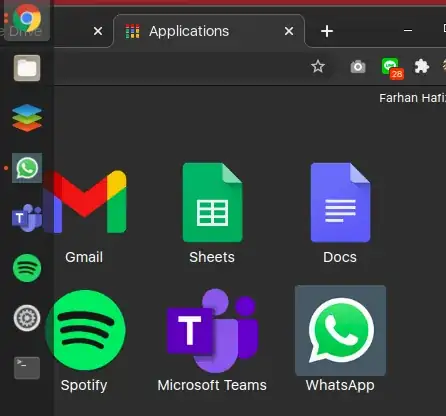Close the Applications tab
The image size is (446, 416).
click(x=289, y=31)
